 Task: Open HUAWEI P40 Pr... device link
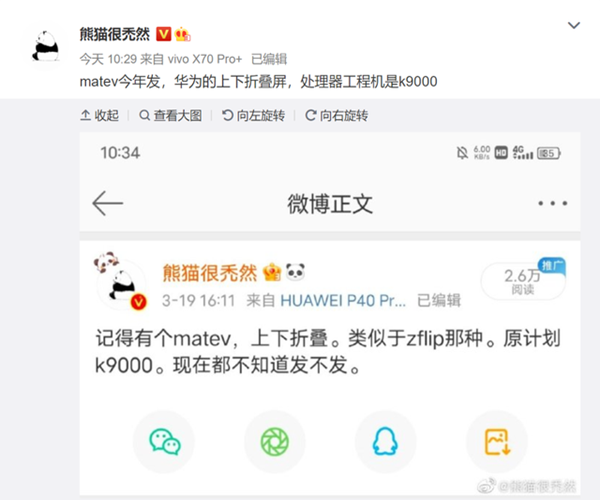coord(343,301)
